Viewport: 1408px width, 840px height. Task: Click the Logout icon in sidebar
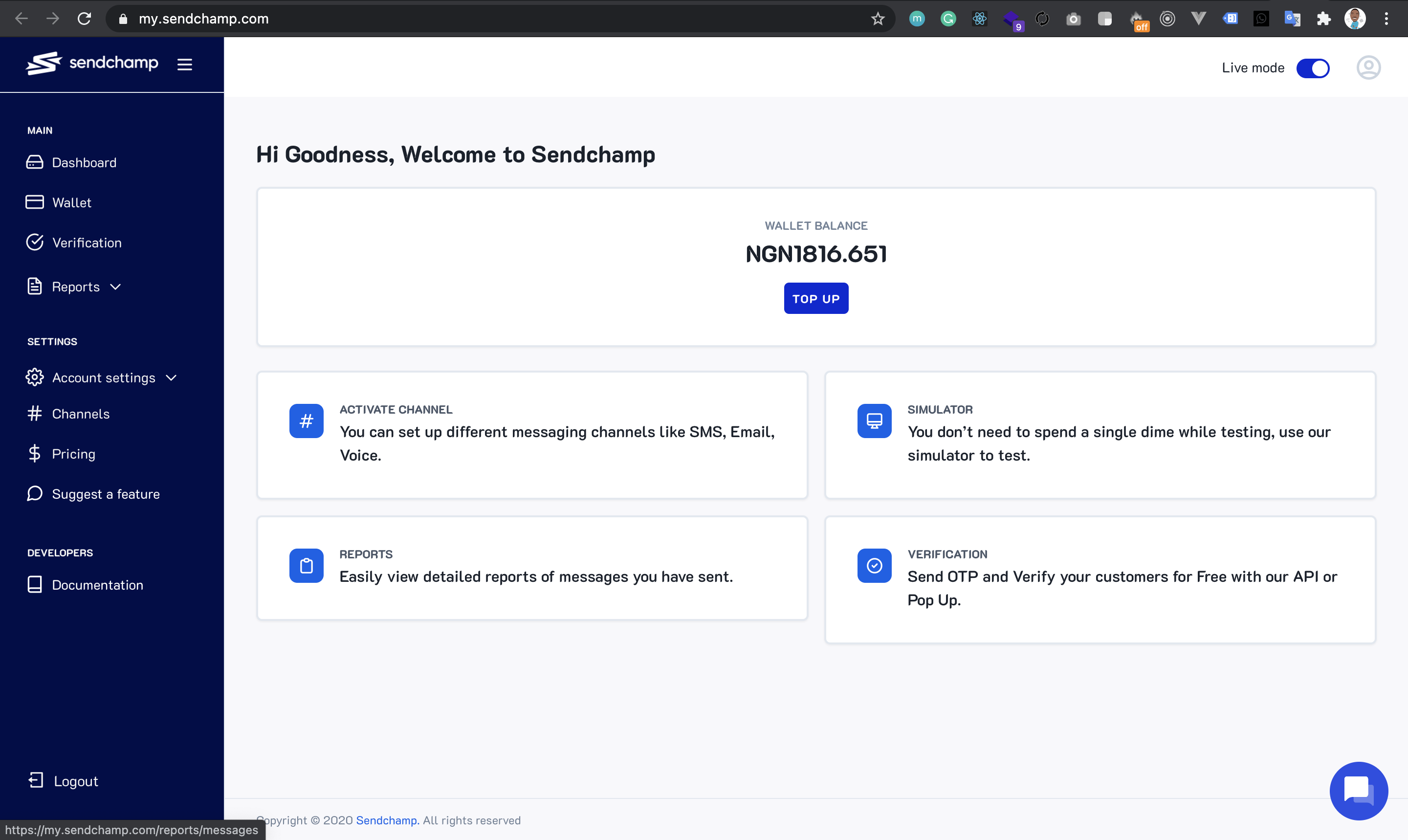pos(36,780)
